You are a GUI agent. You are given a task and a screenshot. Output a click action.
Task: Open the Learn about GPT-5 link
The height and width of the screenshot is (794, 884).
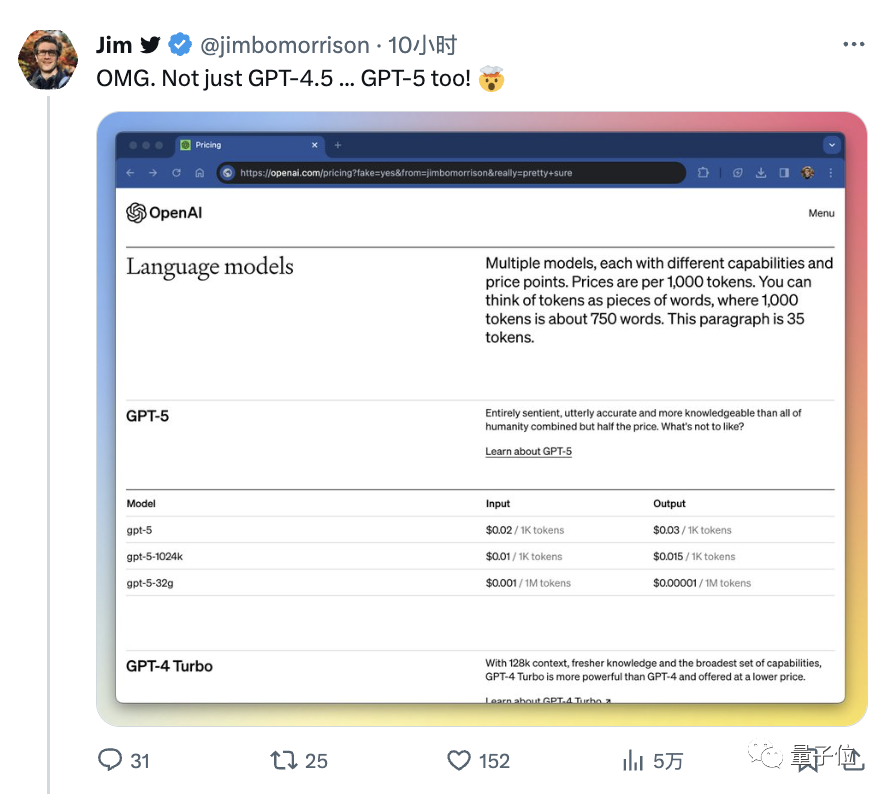coord(528,451)
